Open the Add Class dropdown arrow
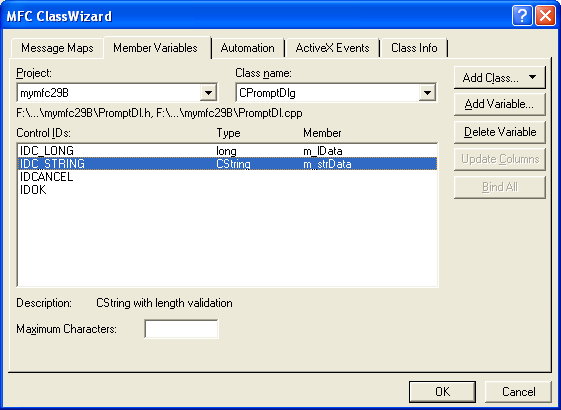Screen dimensions: 561x410 [x=532, y=77]
